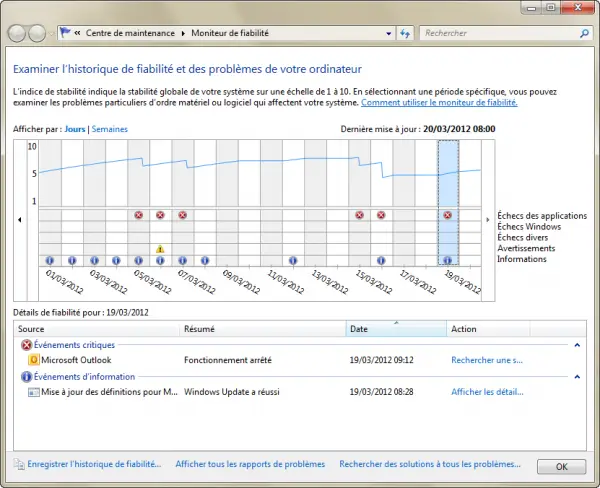600x488 pixels.
Task: Select the Mise à jour des définitions row
Action: tap(300, 392)
